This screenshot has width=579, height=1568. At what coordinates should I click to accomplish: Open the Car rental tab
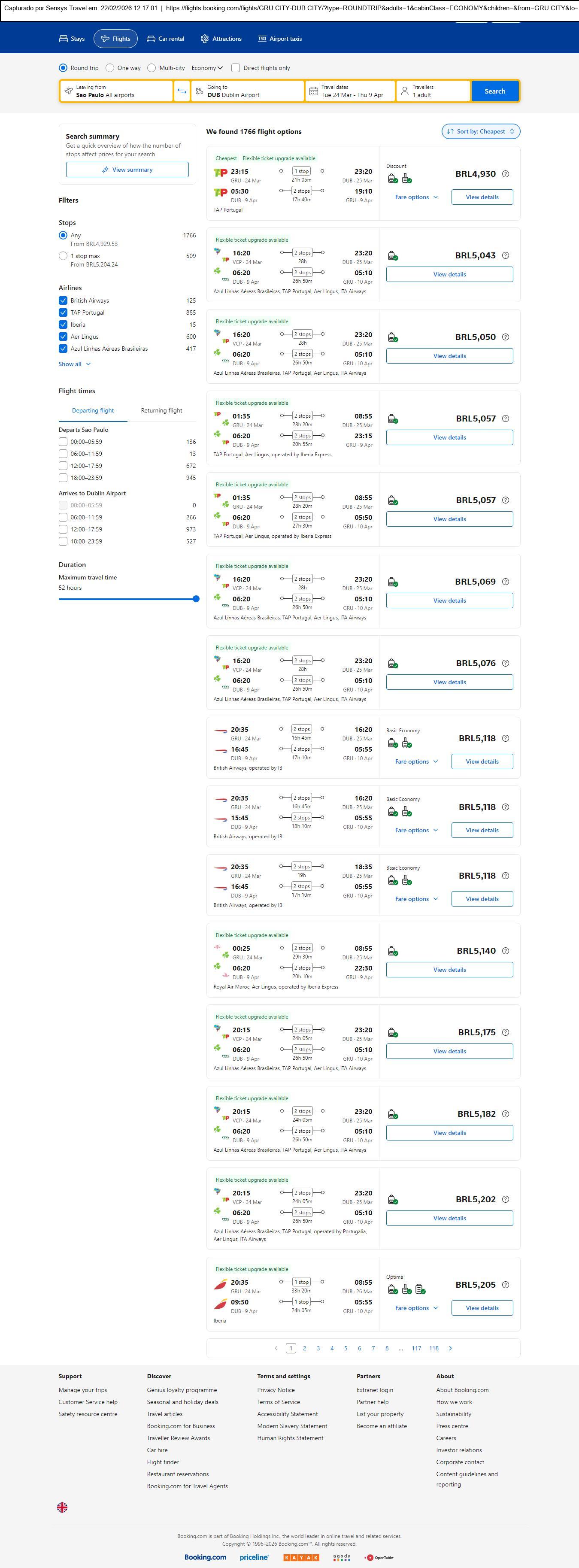(165, 39)
